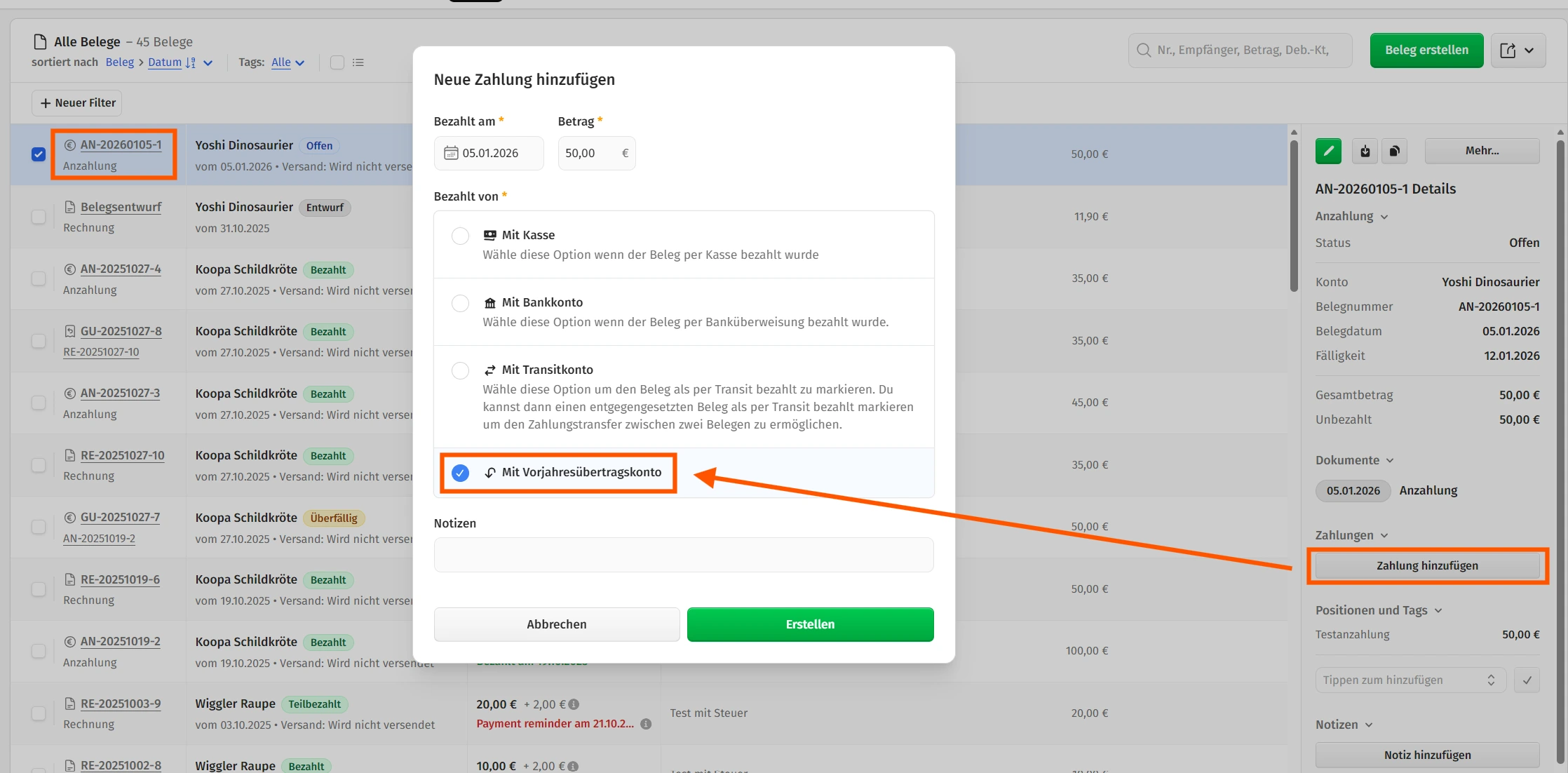Click the Erstellen button
Screen dimensions: 1568x773
810,624
